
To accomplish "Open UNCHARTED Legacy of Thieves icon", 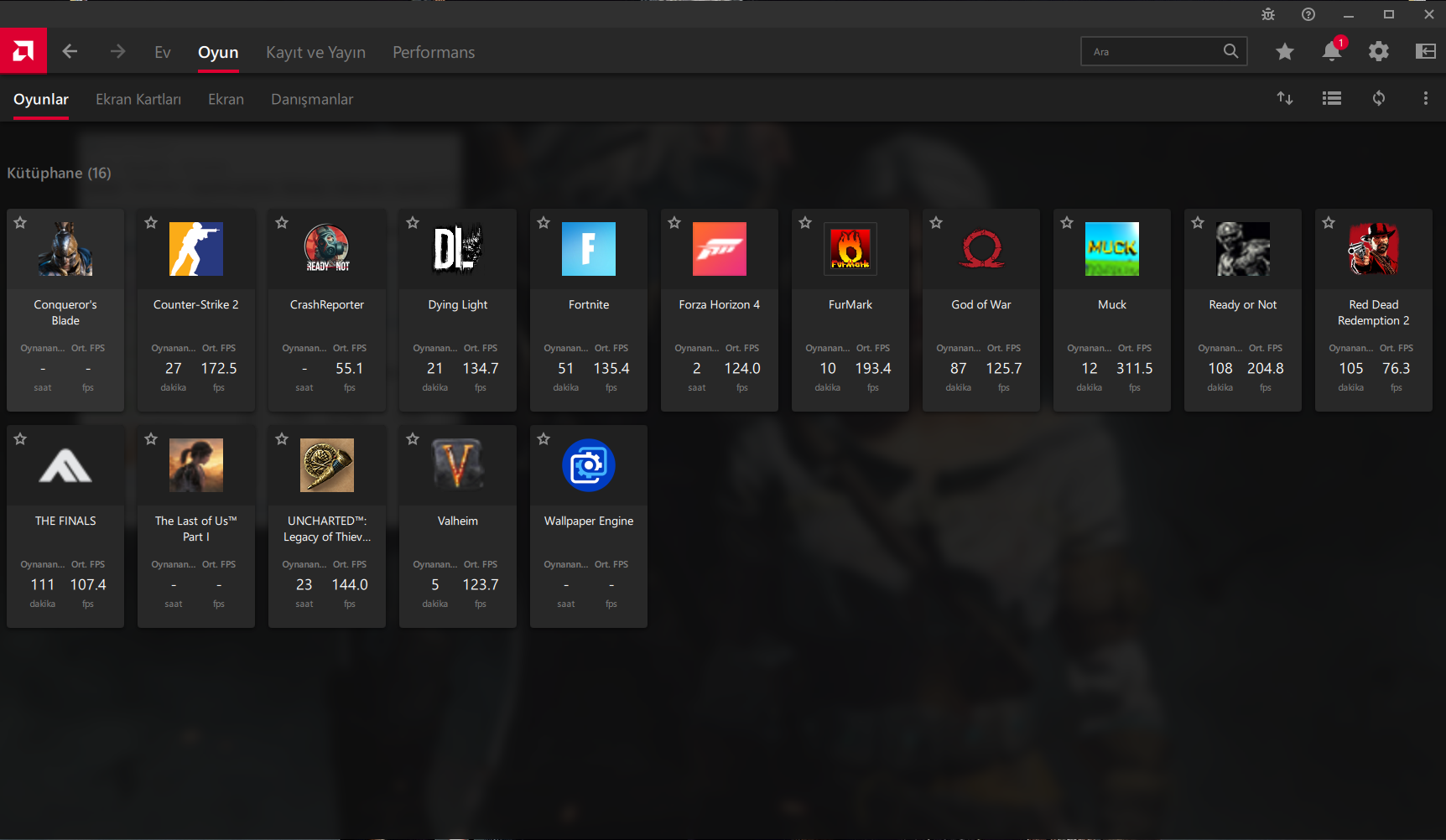I will point(327,465).
